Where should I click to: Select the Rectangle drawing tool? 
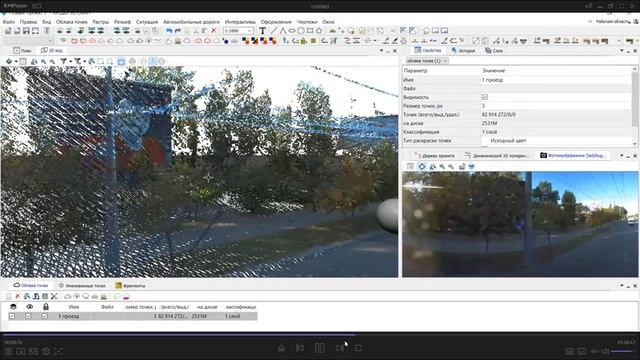tap(310, 31)
